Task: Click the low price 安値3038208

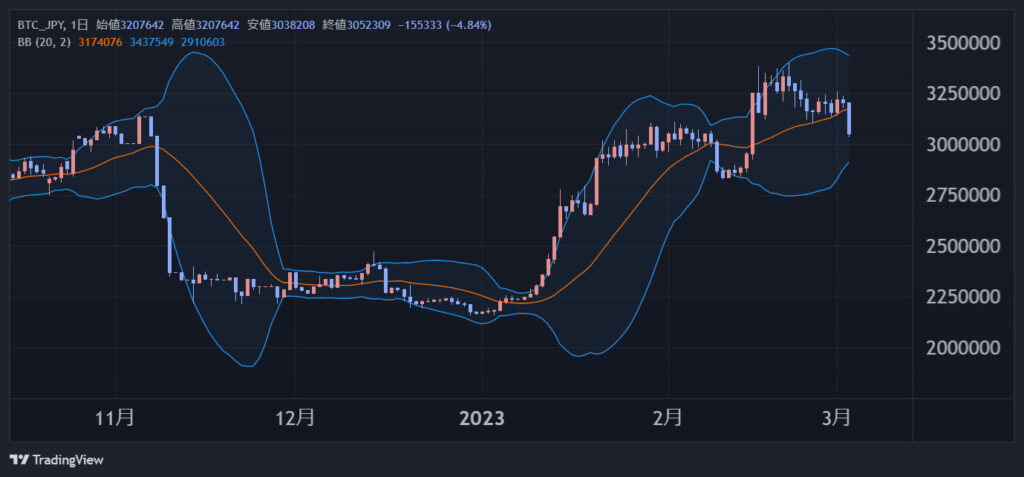Action: pyautogui.click(x=281, y=25)
